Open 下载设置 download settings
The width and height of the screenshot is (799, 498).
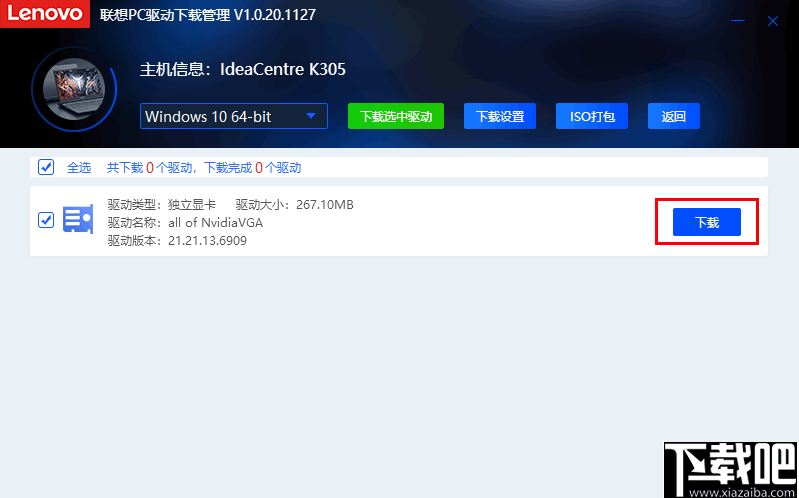pos(500,116)
